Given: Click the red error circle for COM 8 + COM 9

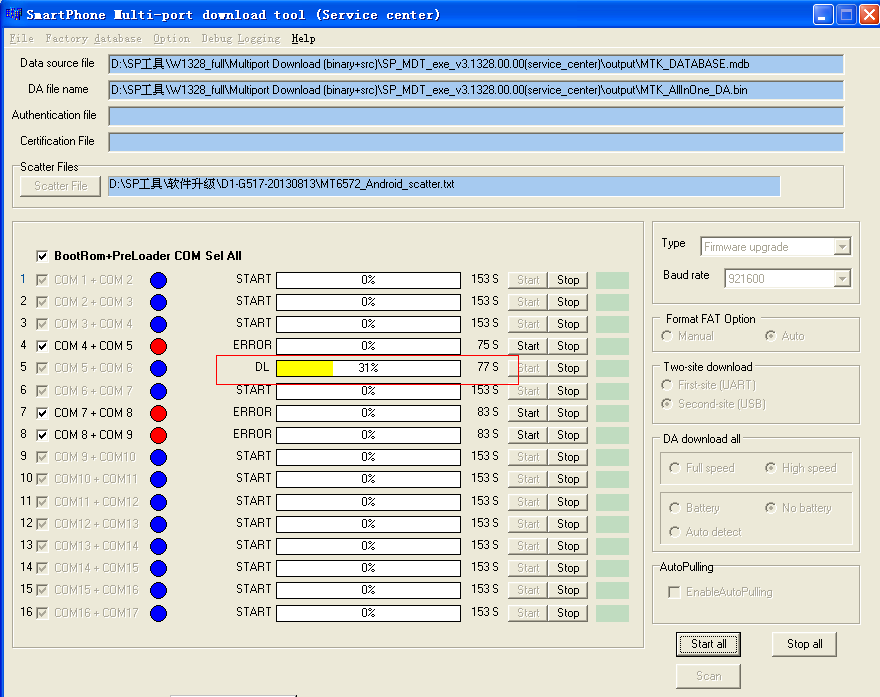Looking at the screenshot, I should [x=158, y=435].
